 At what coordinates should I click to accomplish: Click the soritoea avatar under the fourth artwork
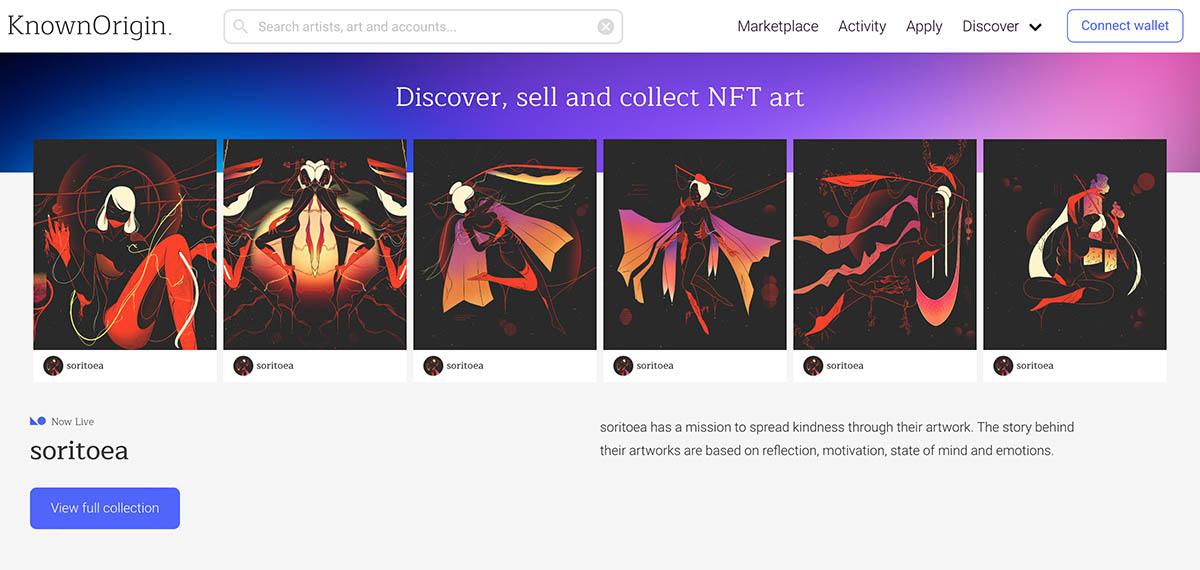tap(623, 366)
